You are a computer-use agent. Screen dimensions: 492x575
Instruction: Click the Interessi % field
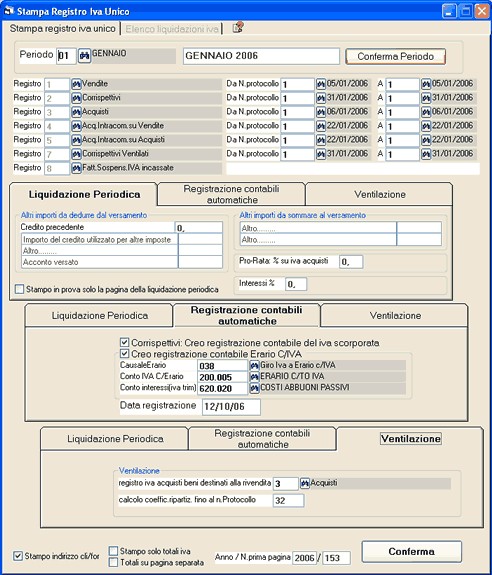coord(296,284)
